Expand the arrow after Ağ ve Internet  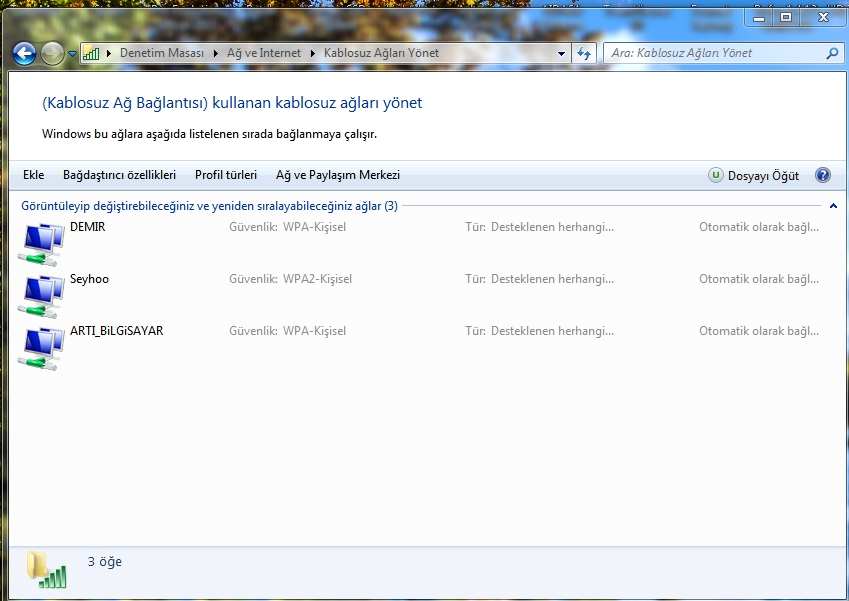click(312, 53)
